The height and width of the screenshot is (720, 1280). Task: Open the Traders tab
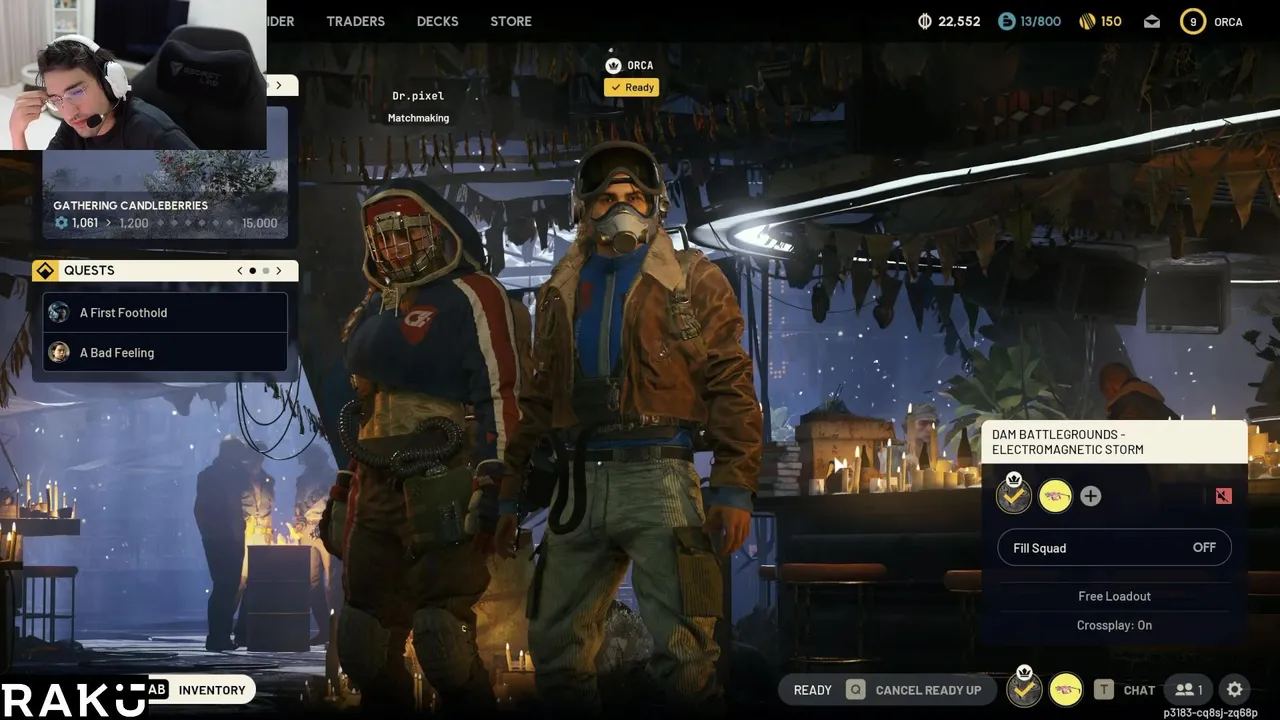[x=355, y=21]
